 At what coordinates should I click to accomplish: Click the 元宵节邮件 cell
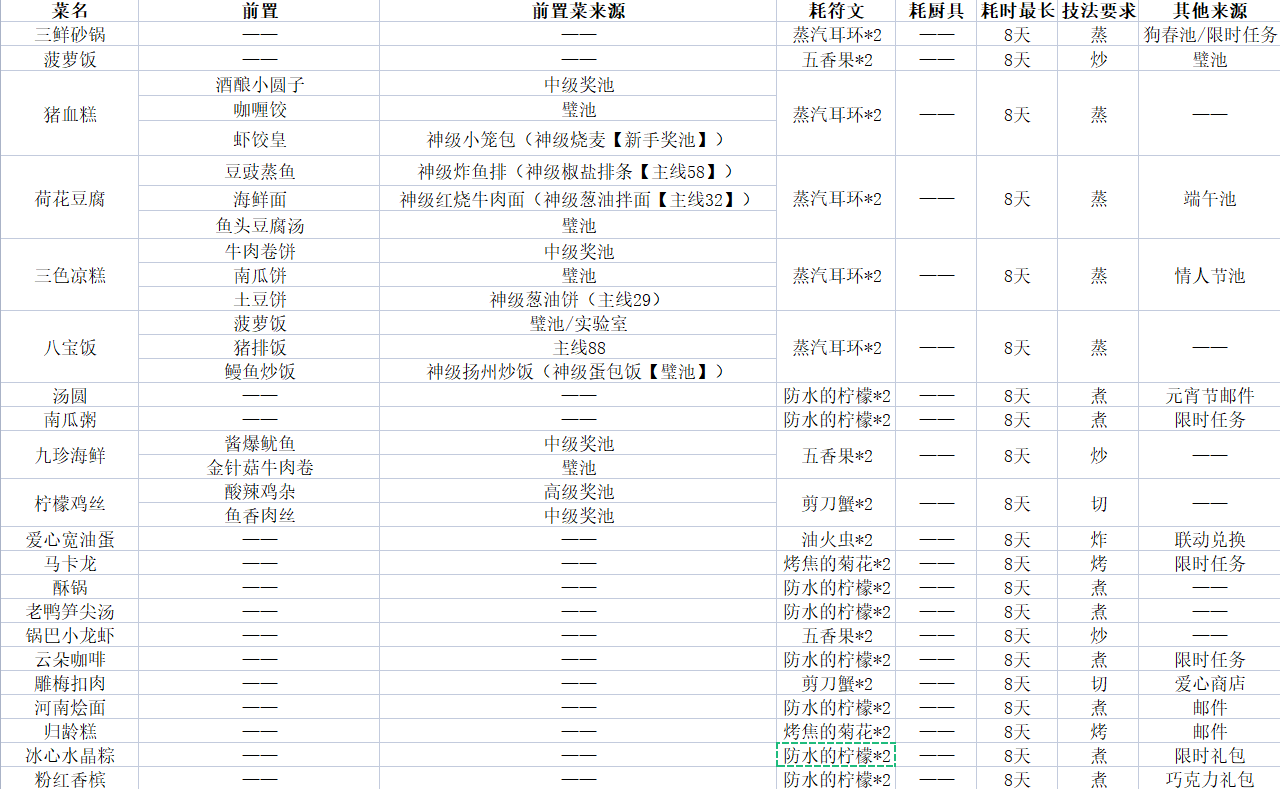[x=1209, y=395]
